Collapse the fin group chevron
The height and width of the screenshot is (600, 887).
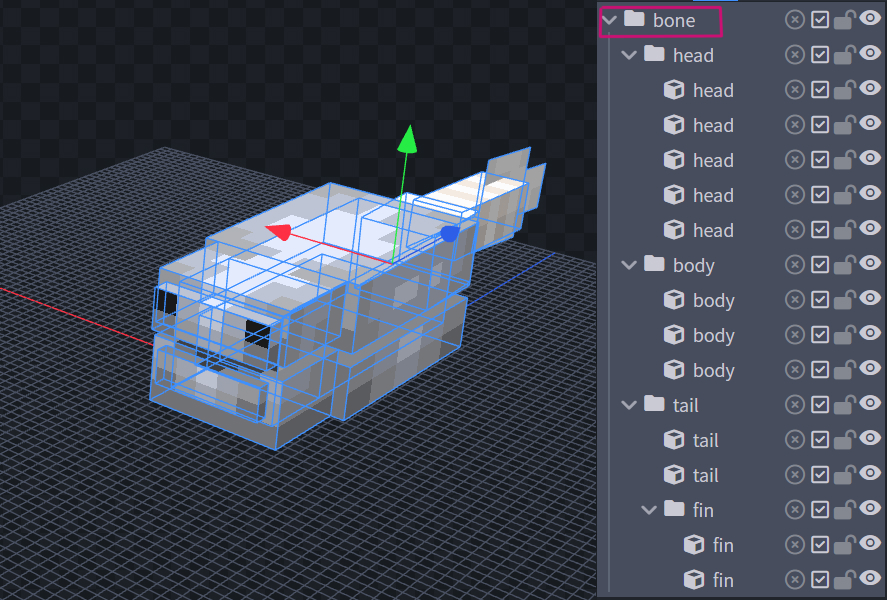[x=649, y=510]
